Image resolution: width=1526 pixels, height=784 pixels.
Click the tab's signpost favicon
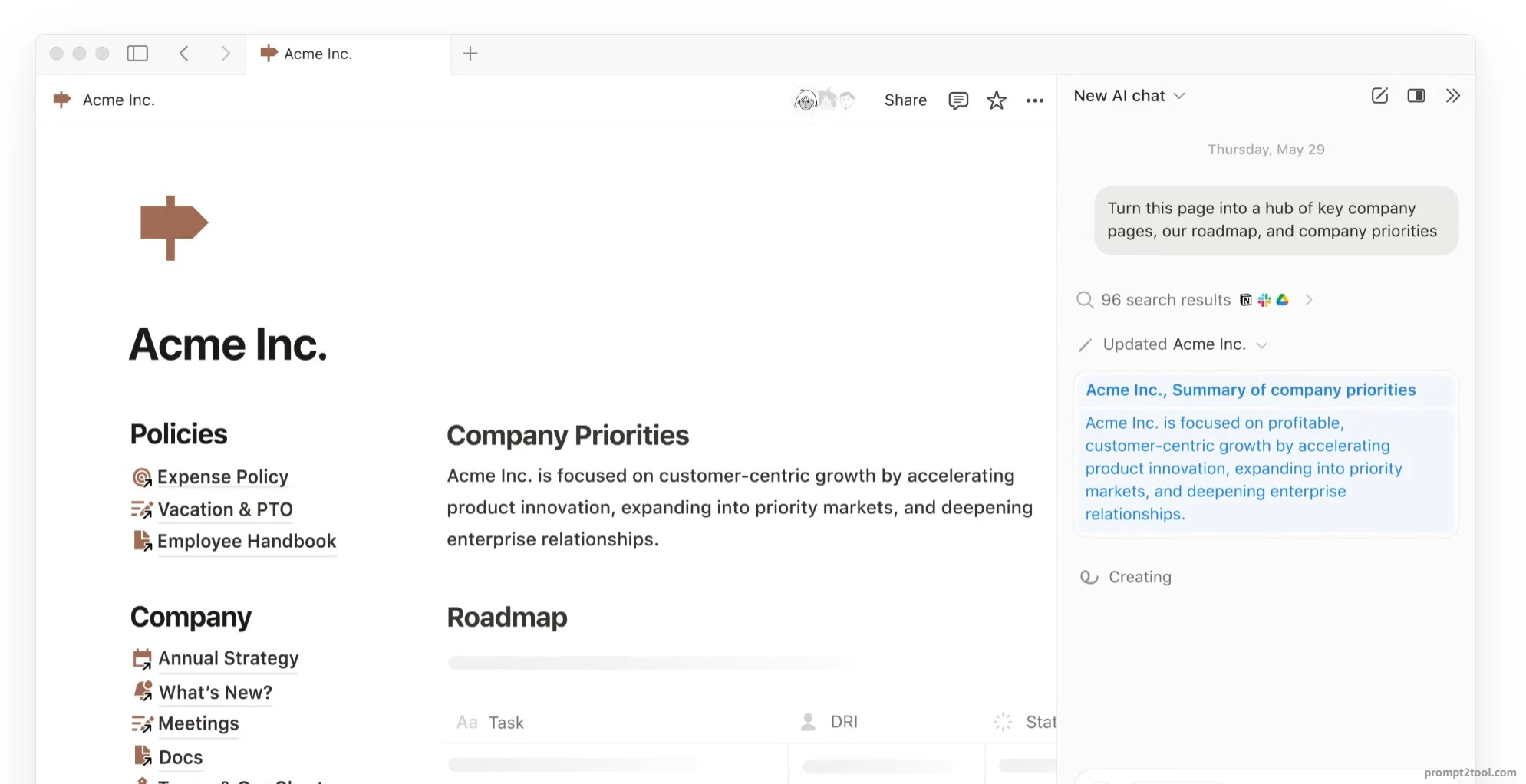tap(269, 53)
